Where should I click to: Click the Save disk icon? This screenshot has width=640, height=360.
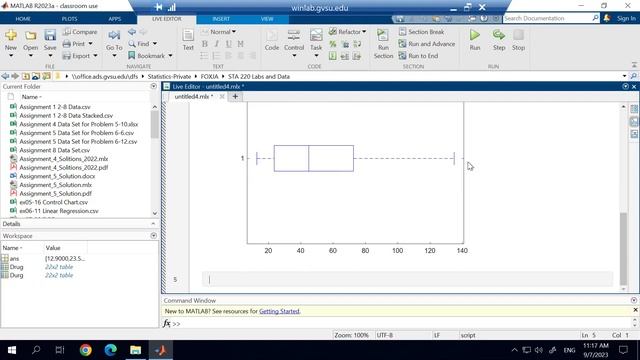[x=50, y=36]
